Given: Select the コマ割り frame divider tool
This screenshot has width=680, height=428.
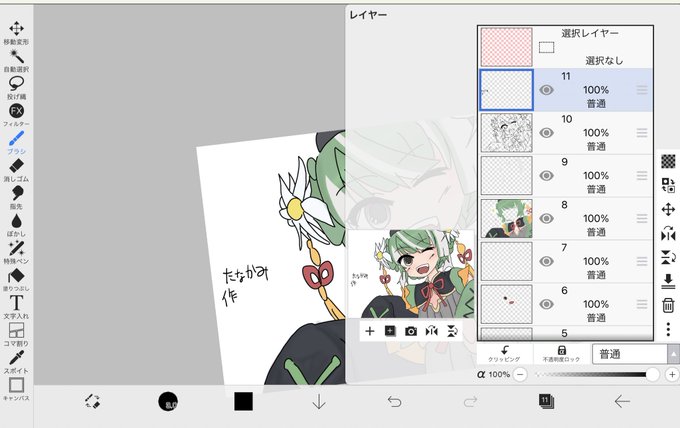Looking at the screenshot, I should click(16, 334).
